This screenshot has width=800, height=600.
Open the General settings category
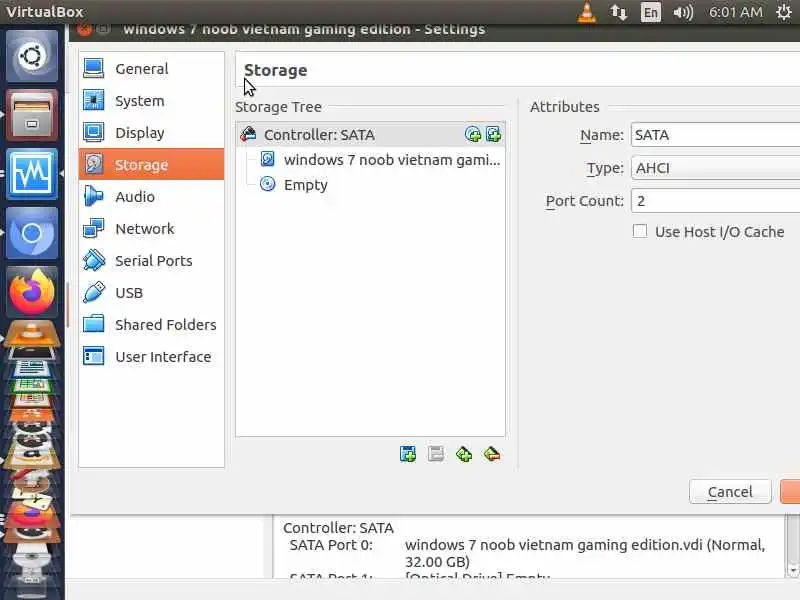tap(151, 69)
